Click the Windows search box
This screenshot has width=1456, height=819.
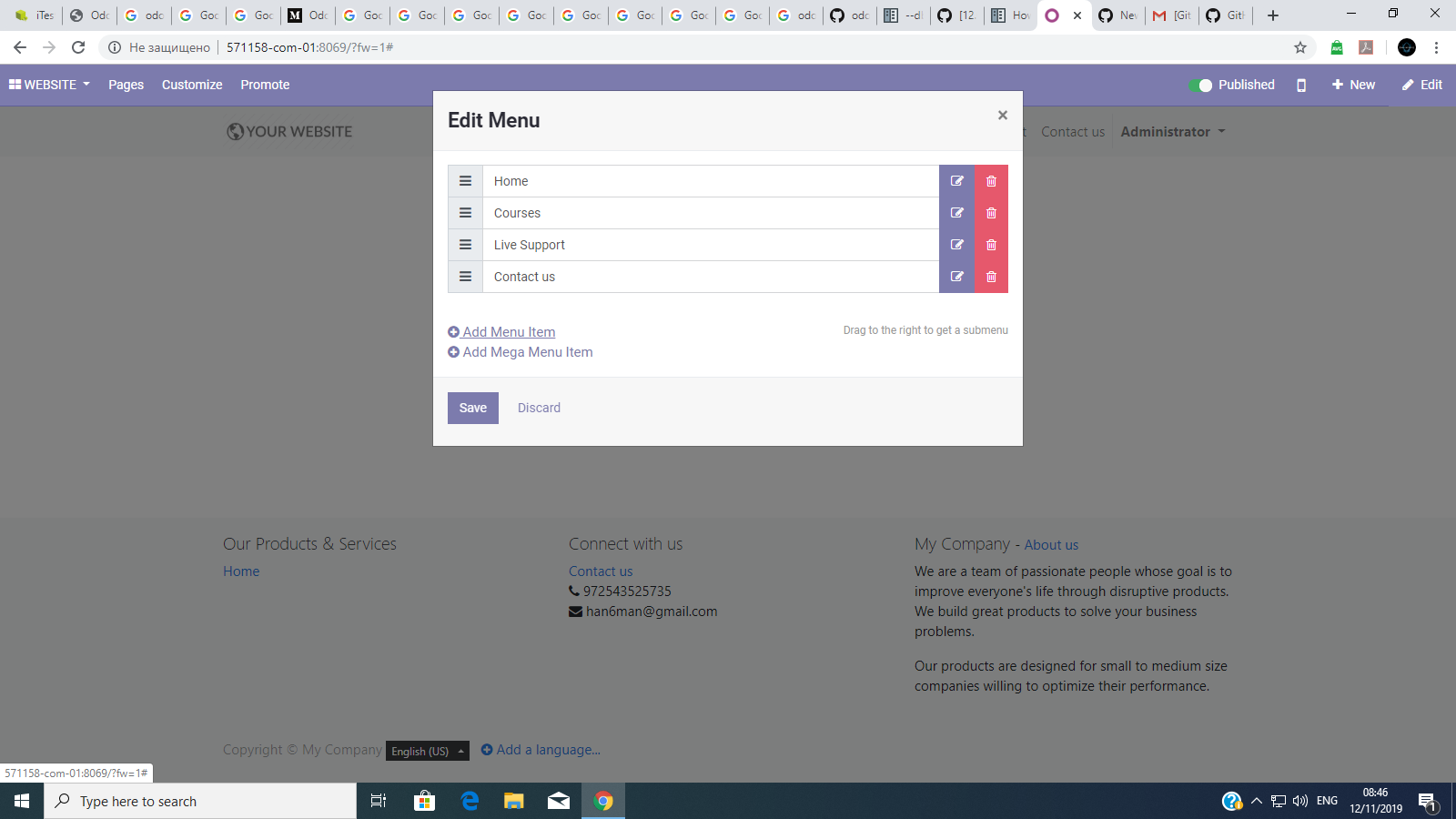[x=200, y=801]
